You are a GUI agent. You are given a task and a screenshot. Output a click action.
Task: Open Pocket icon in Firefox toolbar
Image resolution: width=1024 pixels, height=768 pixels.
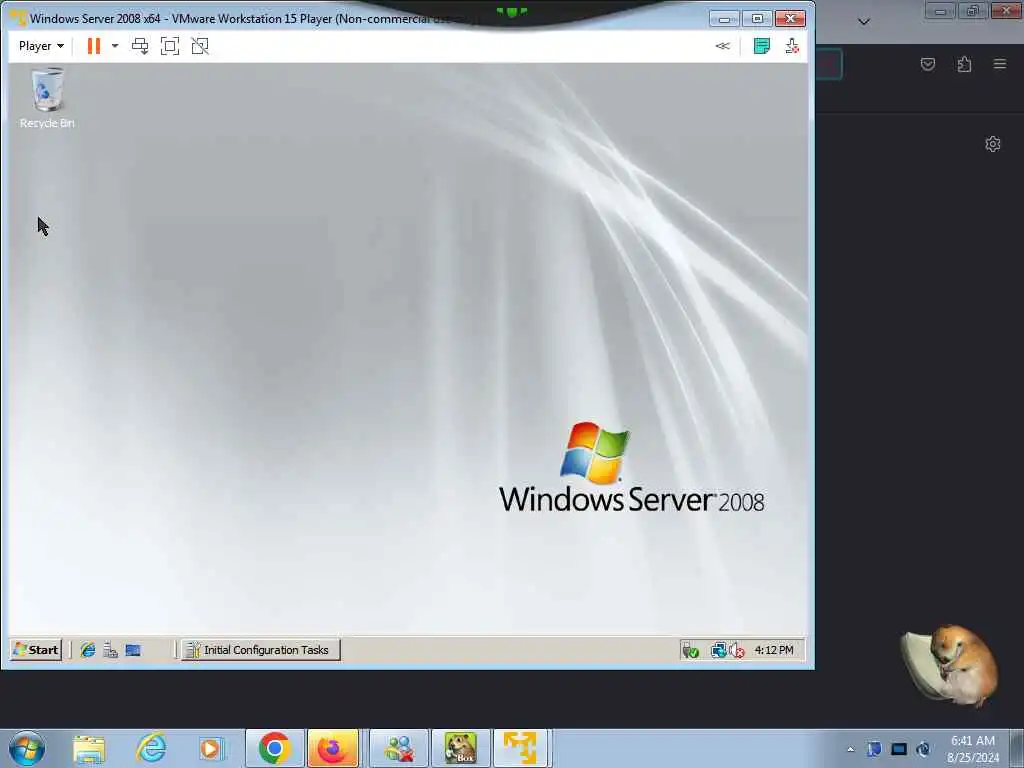(928, 64)
